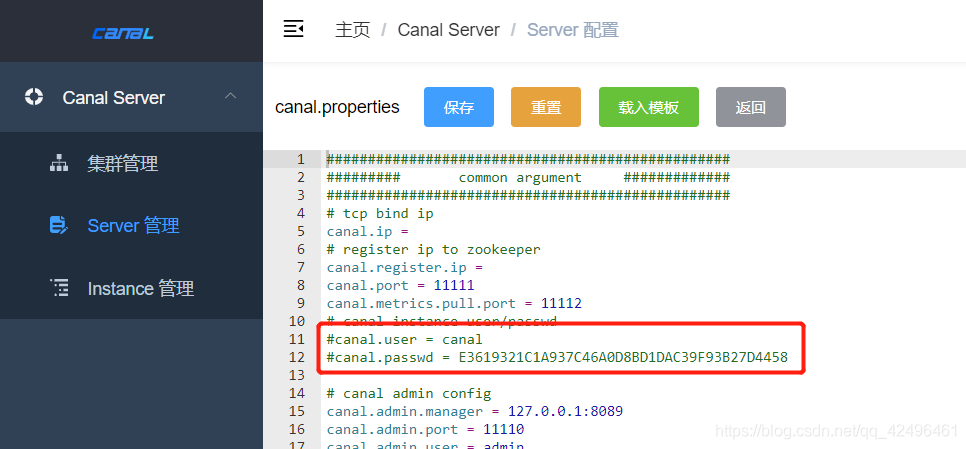Screen dimensions: 966x449
Task: Click the Instance 管理 list icon
Action: [x=59, y=288]
